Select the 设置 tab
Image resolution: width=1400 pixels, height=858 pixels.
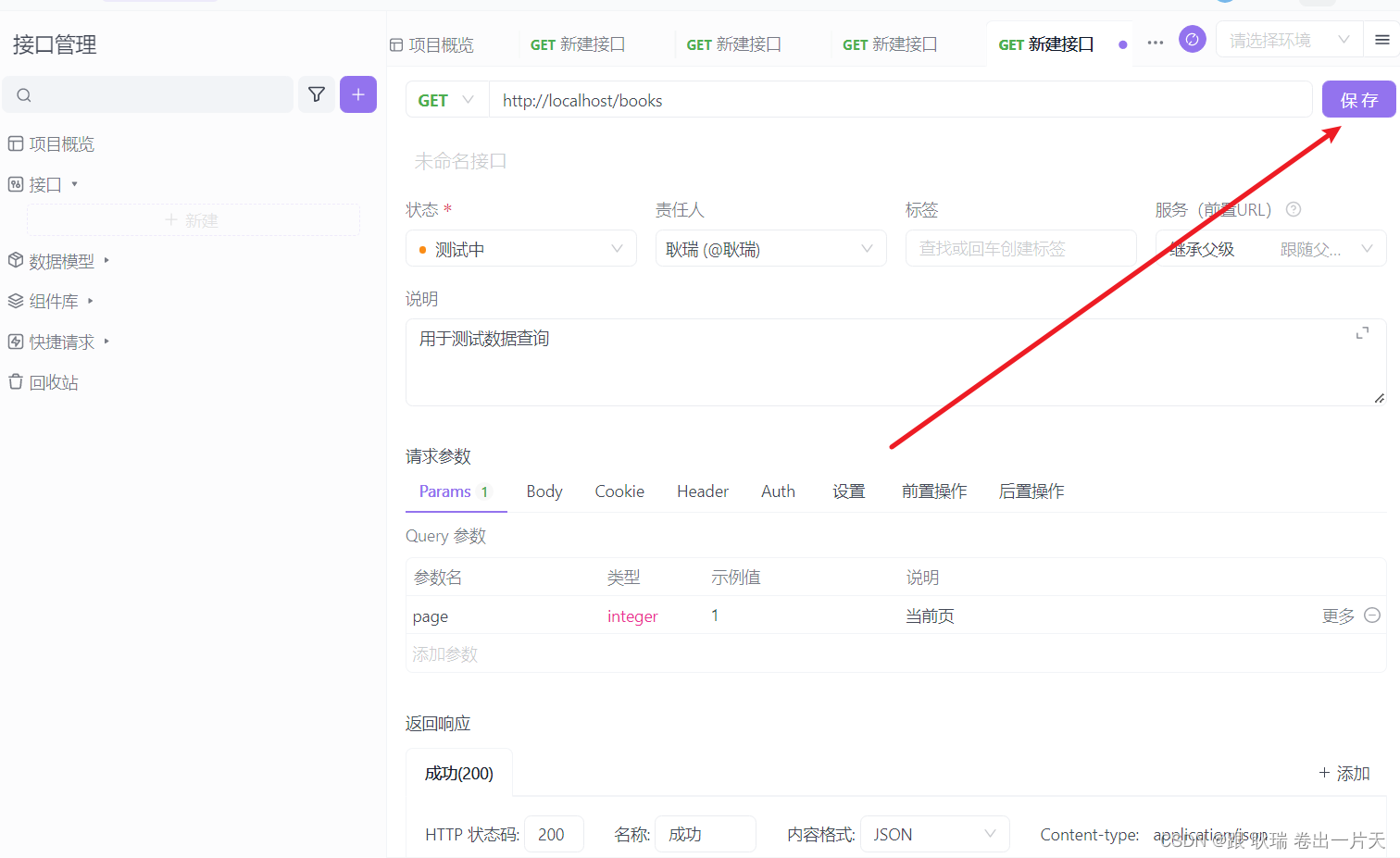pyautogui.click(x=849, y=491)
